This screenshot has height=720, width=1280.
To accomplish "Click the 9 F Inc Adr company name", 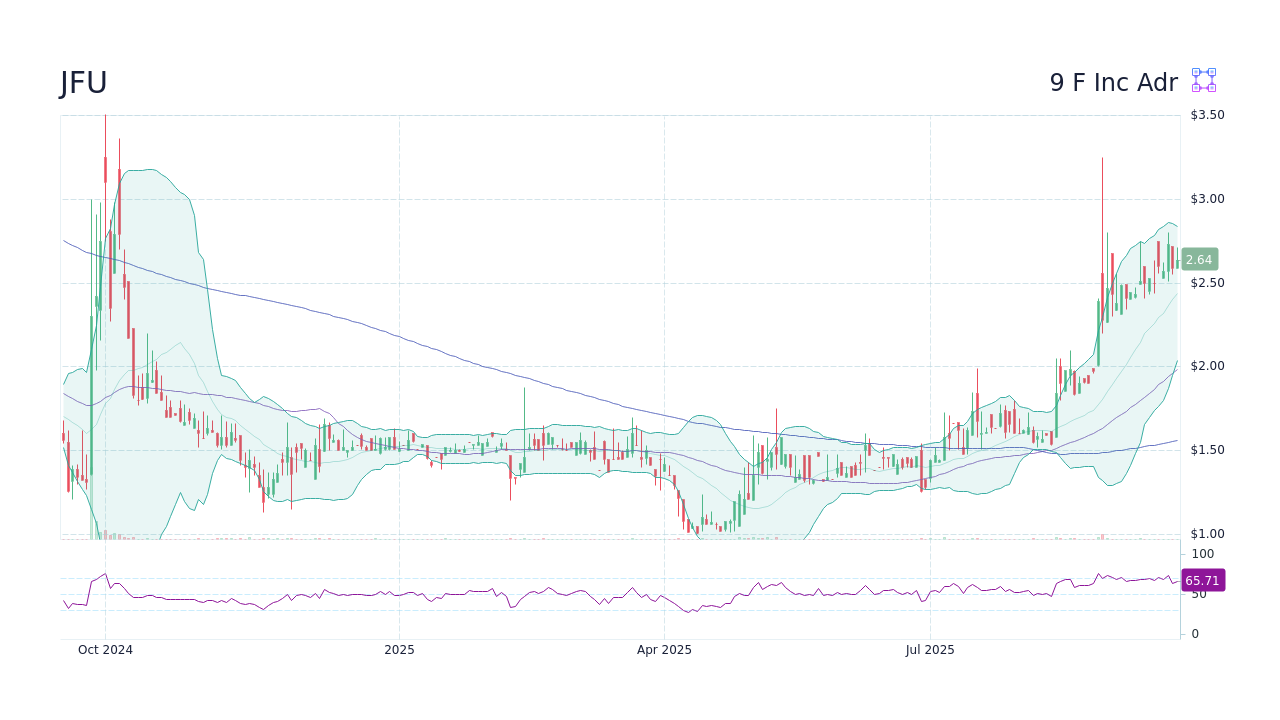I will (1113, 83).
